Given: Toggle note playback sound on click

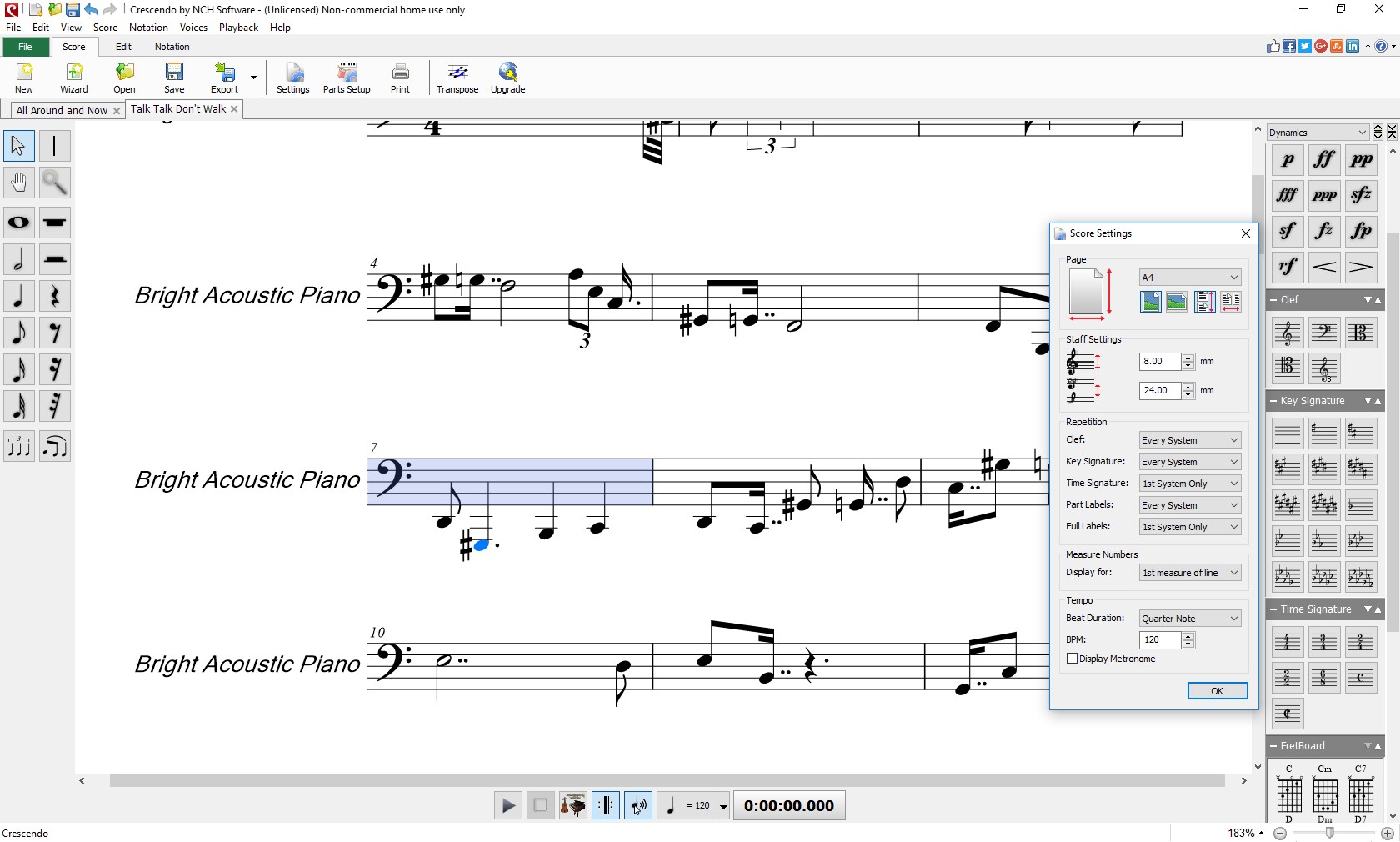Looking at the screenshot, I should pos(637,805).
